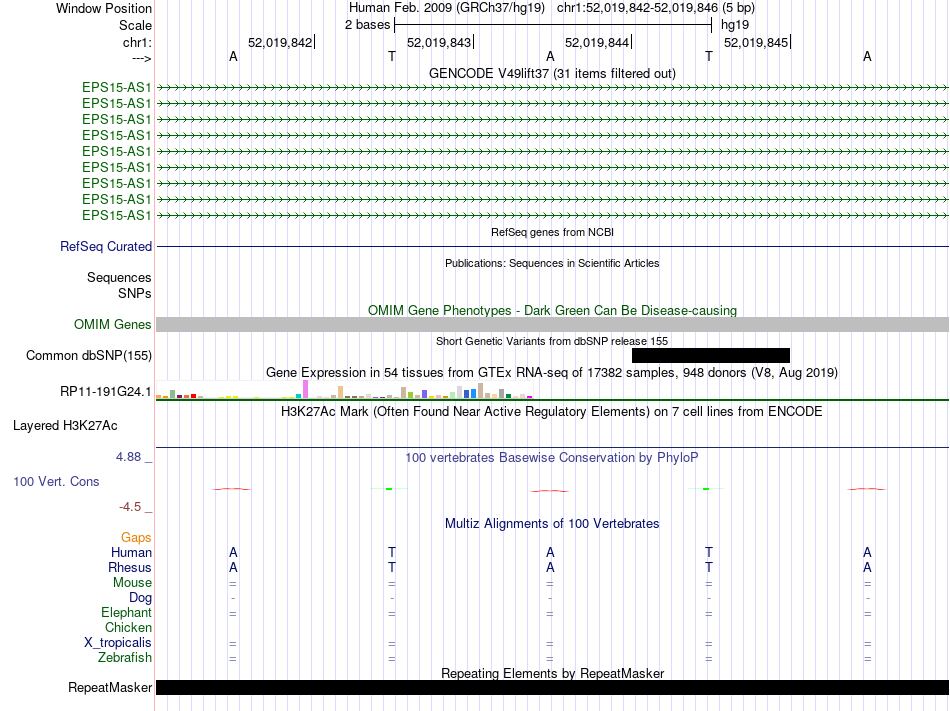Click the Elephant alignment row label

tap(126, 612)
